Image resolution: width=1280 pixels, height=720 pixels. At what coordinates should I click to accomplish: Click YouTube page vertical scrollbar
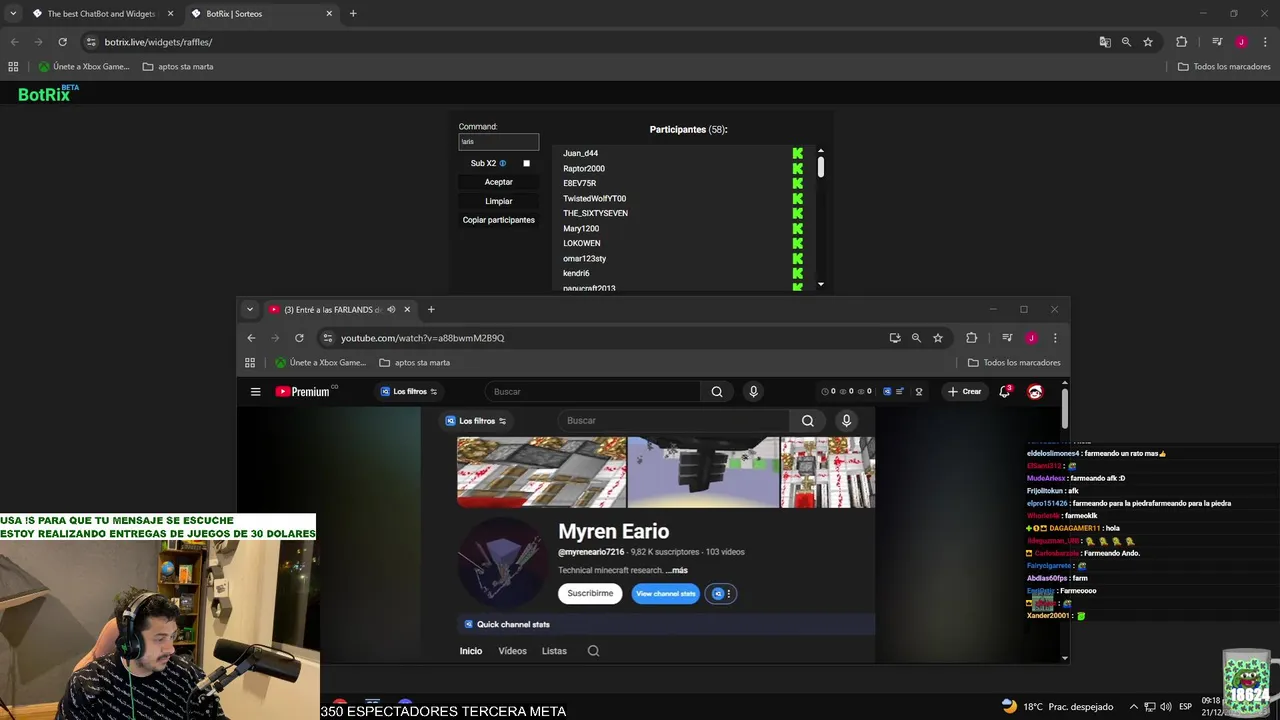coord(1065,408)
